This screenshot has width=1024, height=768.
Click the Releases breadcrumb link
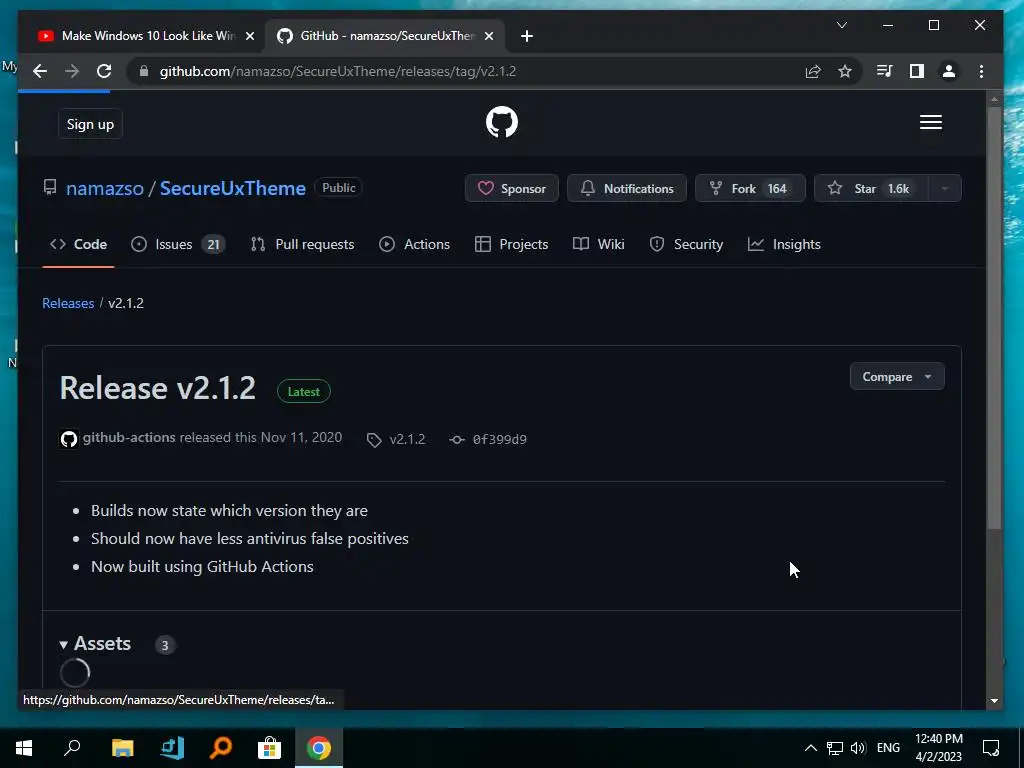coord(68,303)
